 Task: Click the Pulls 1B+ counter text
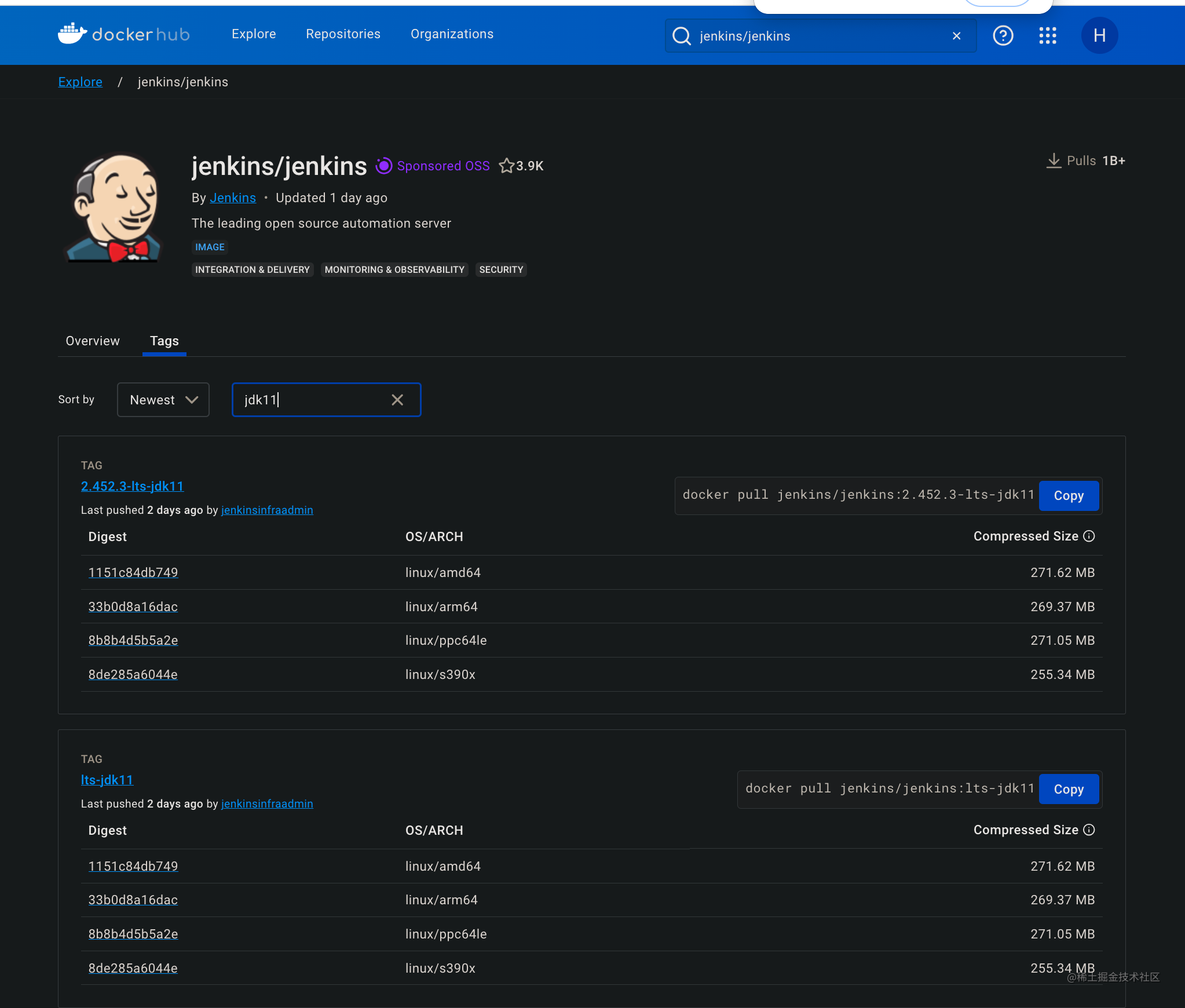pos(1096,160)
